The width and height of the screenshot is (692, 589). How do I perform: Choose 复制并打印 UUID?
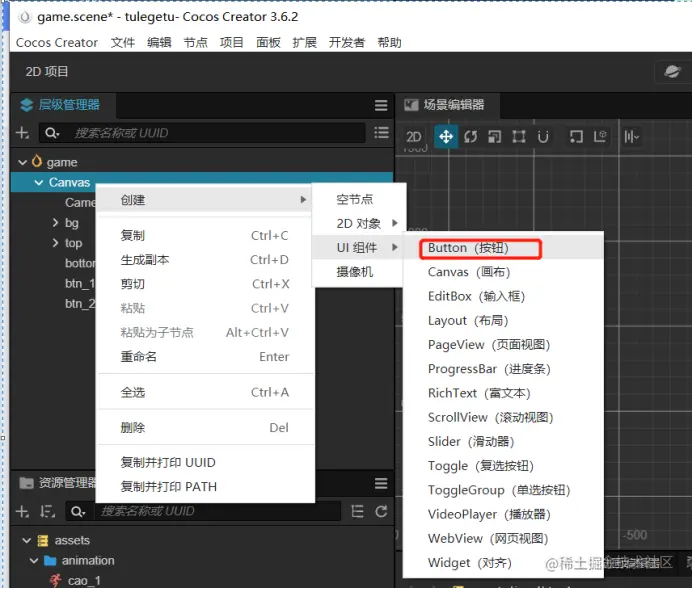coord(205,462)
